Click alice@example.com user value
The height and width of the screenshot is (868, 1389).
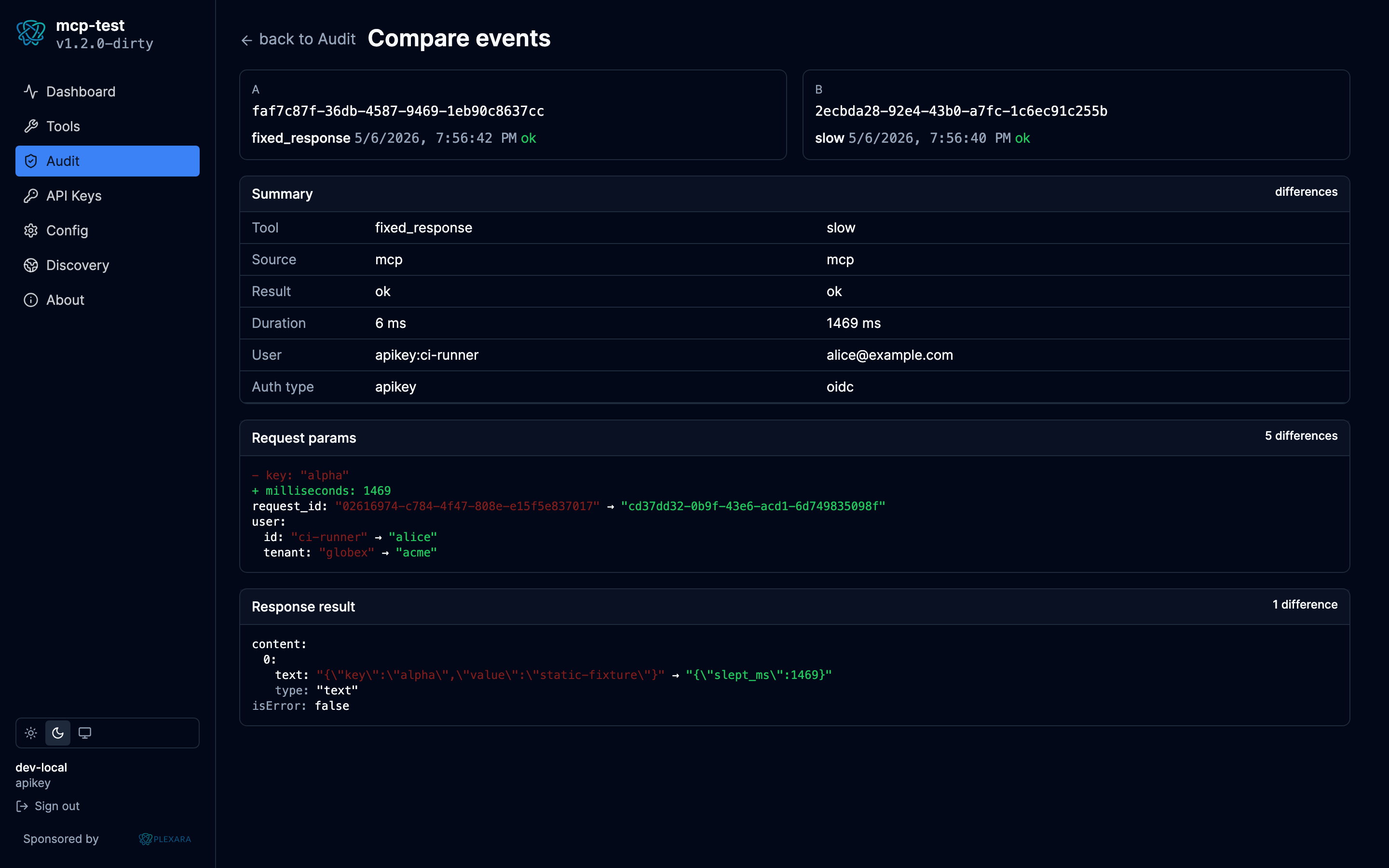point(890,355)
